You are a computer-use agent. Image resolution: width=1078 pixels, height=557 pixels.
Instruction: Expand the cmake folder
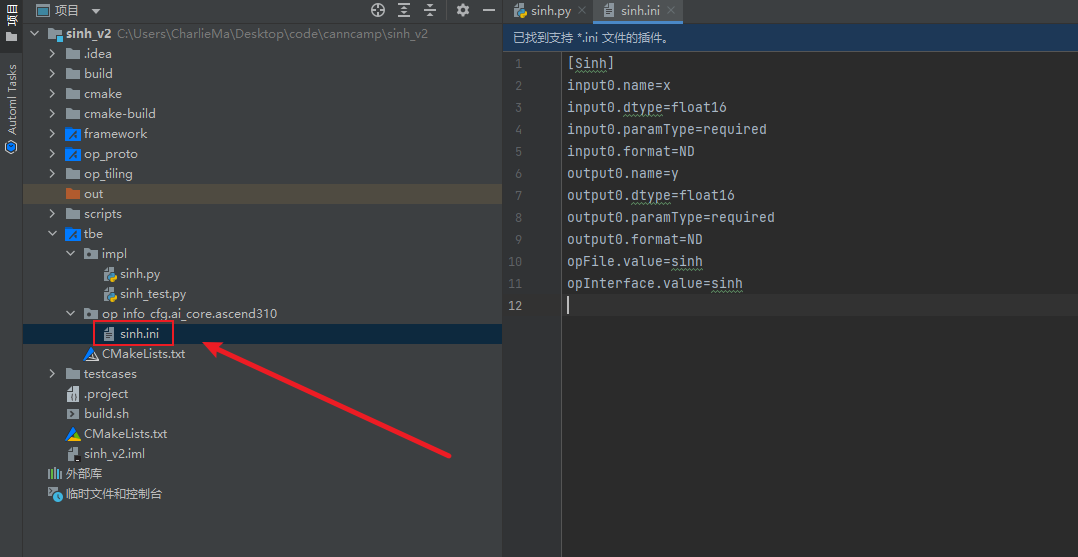(x=52, y=94)
